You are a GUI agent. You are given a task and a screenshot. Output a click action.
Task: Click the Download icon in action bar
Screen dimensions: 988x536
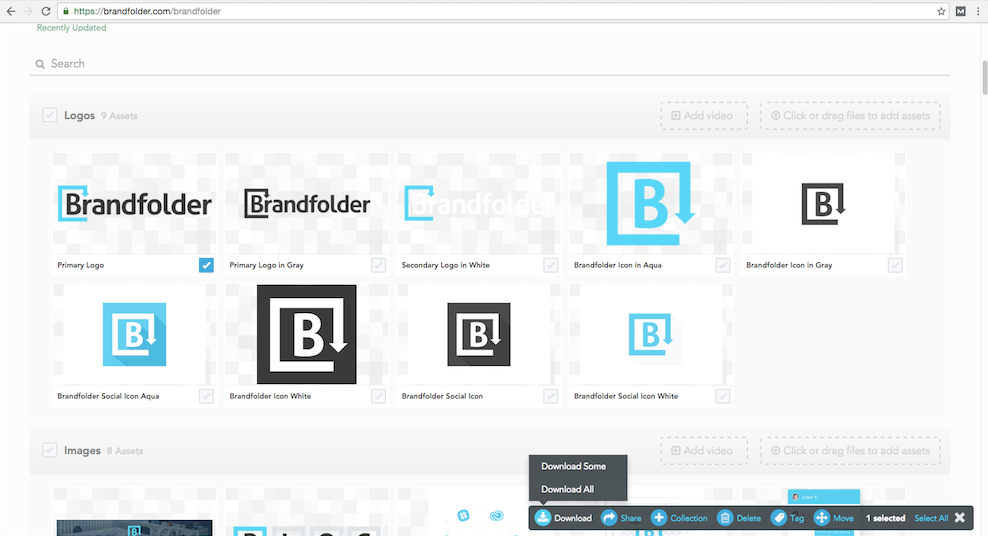tap(543, 518)
